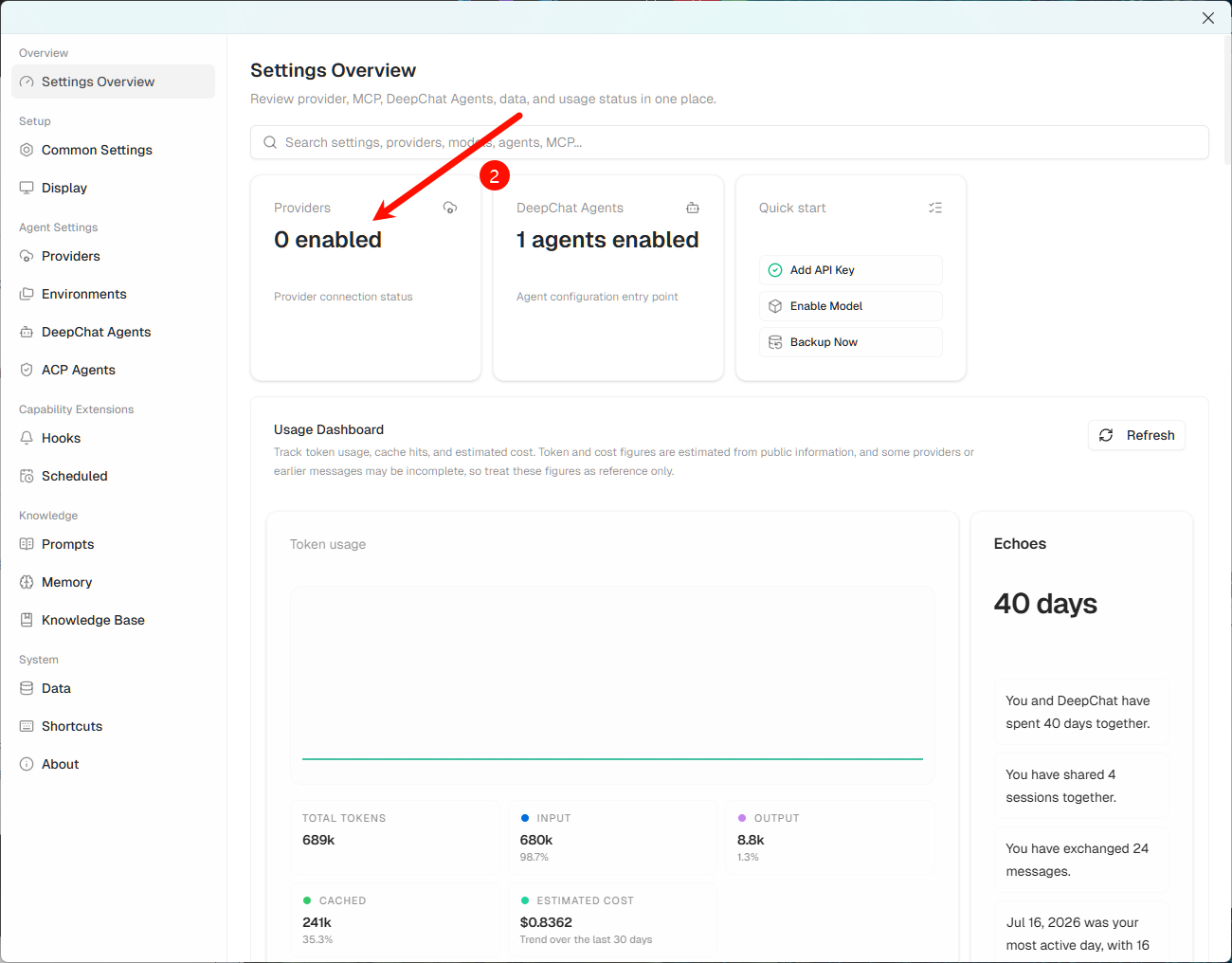Click "You have shared 4 sessions together."
The image size is (1232, 963).
tap(1060, 786)
